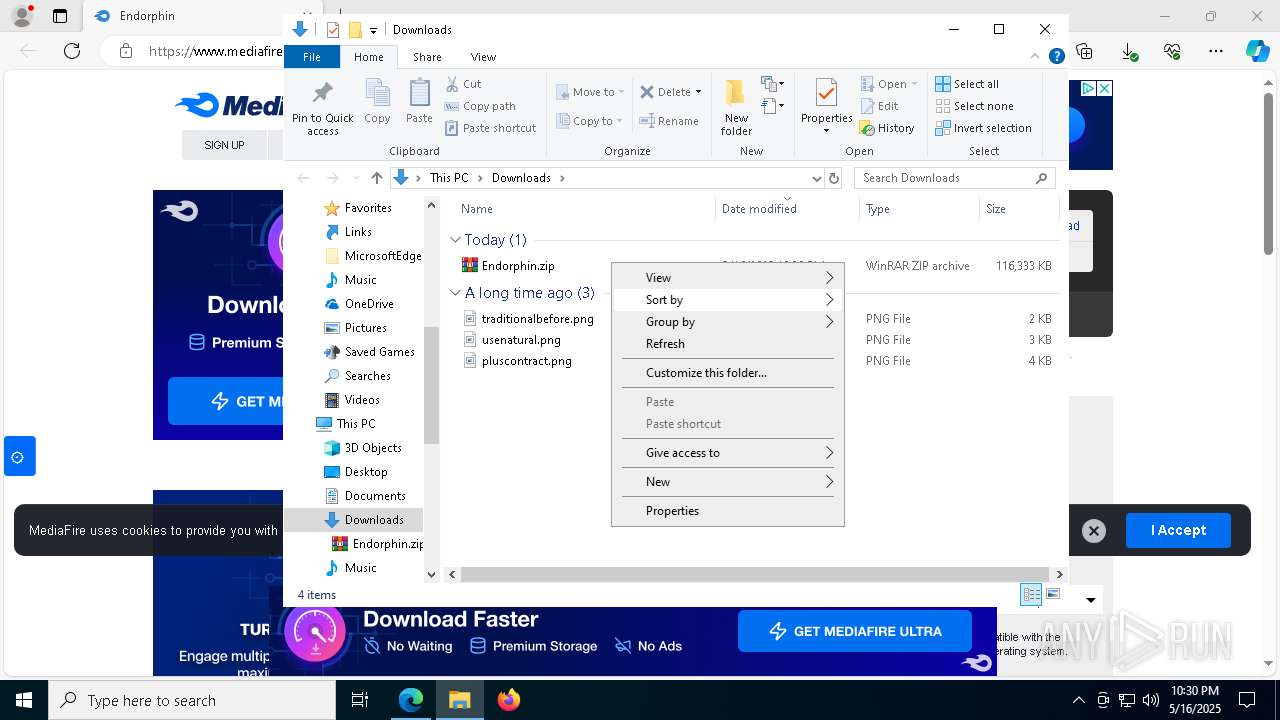The width and height of the screenshot is (1280, 720).
Task: Create a New folder from ribbon
Action: point(736,107)
